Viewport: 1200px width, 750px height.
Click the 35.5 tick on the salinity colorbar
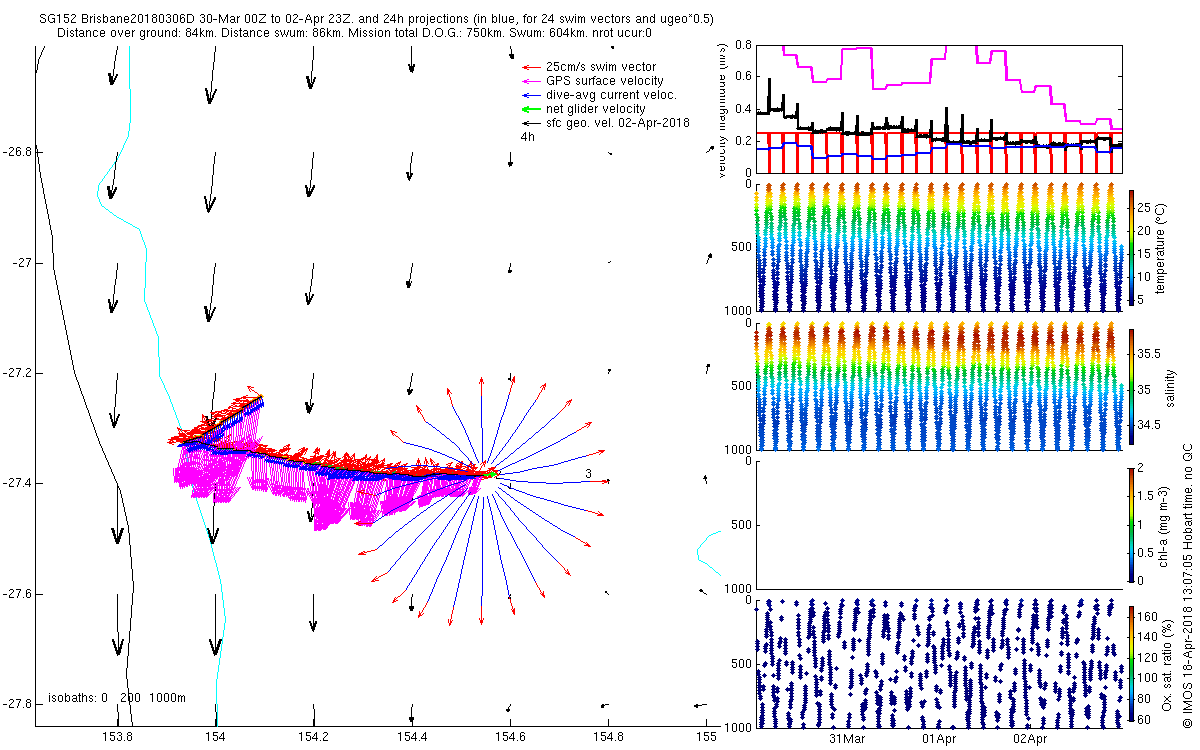(1150, 354)
